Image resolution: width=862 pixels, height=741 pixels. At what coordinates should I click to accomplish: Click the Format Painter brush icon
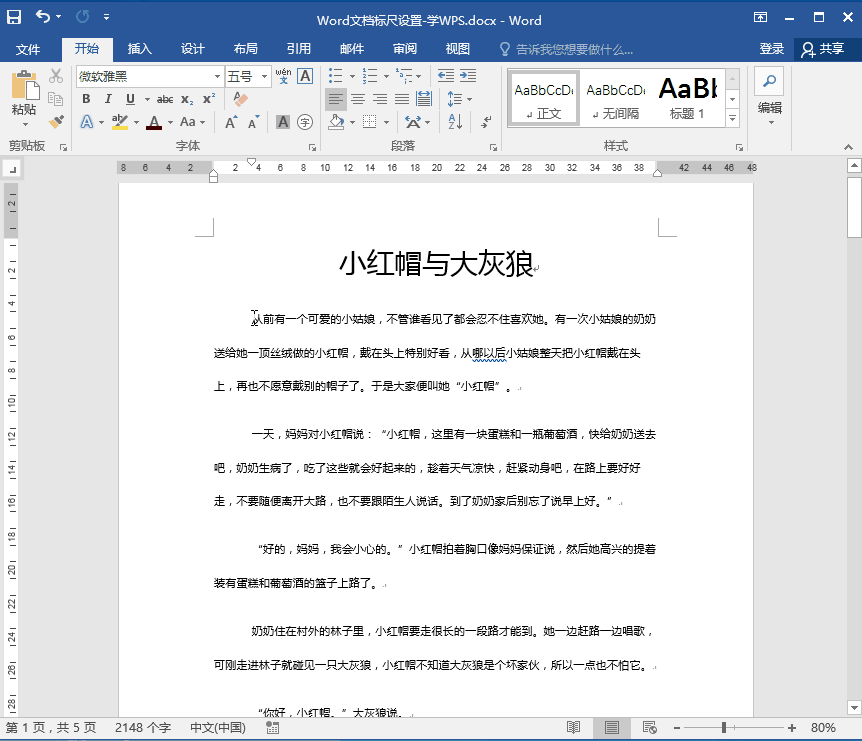click(58, 121)
